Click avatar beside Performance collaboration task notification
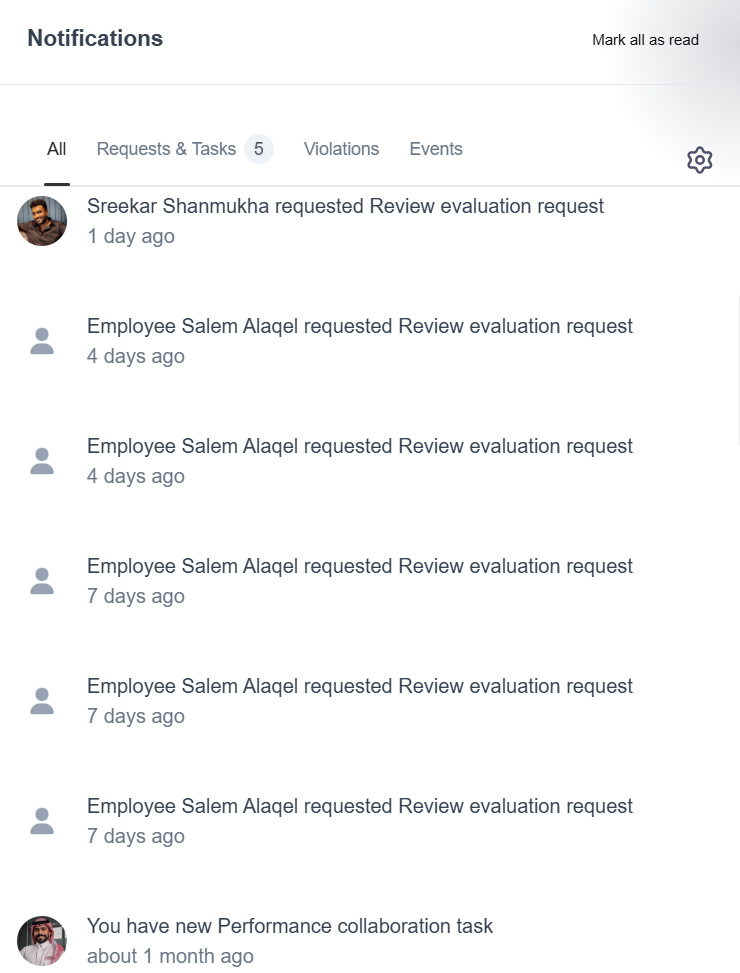This screenshot has width=740, height=973. pos(42,941)
